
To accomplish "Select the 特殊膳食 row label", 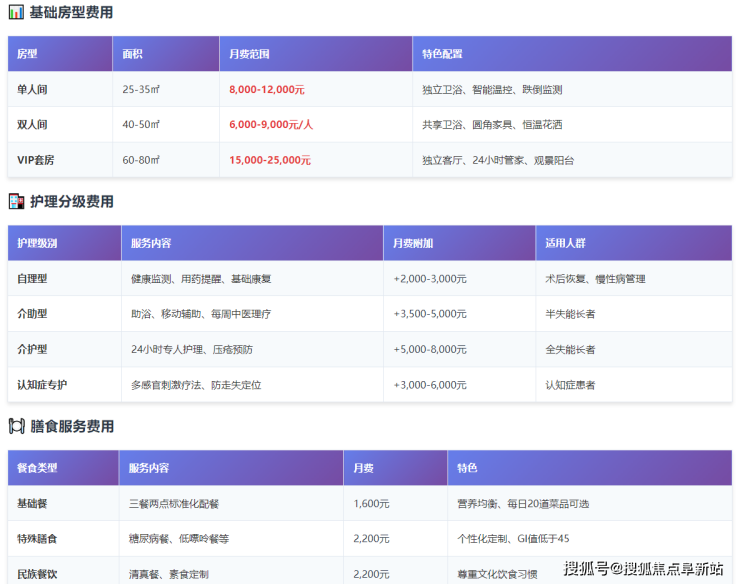I will (x=37, y=539).
